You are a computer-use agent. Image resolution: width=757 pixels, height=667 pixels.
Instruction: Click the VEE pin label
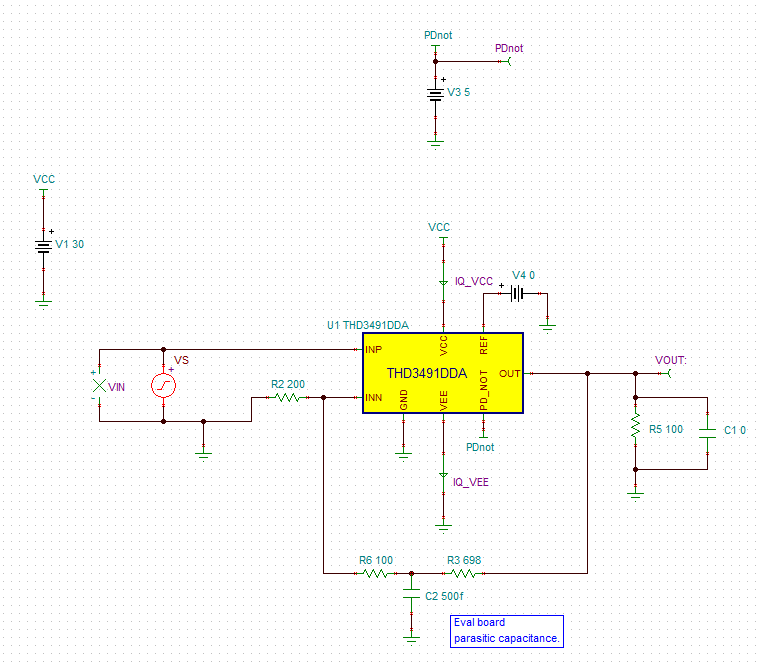444,401
